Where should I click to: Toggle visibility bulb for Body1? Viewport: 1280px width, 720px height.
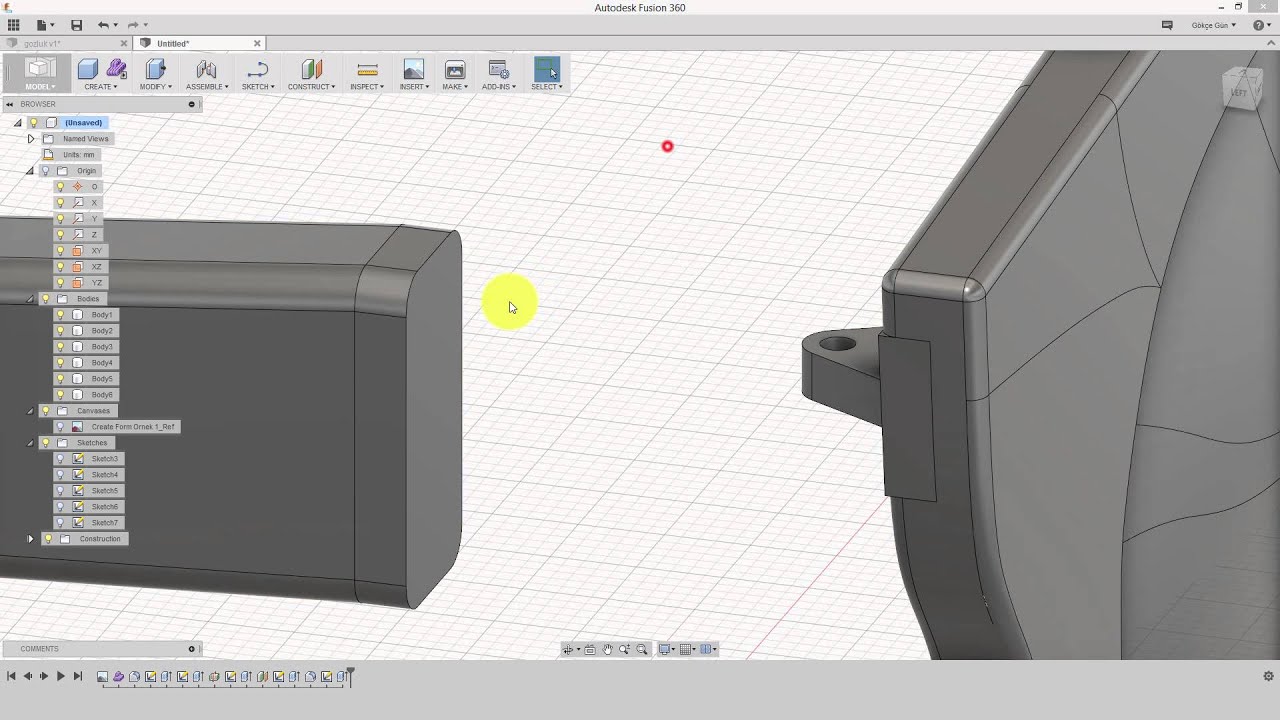click(60, 315)
